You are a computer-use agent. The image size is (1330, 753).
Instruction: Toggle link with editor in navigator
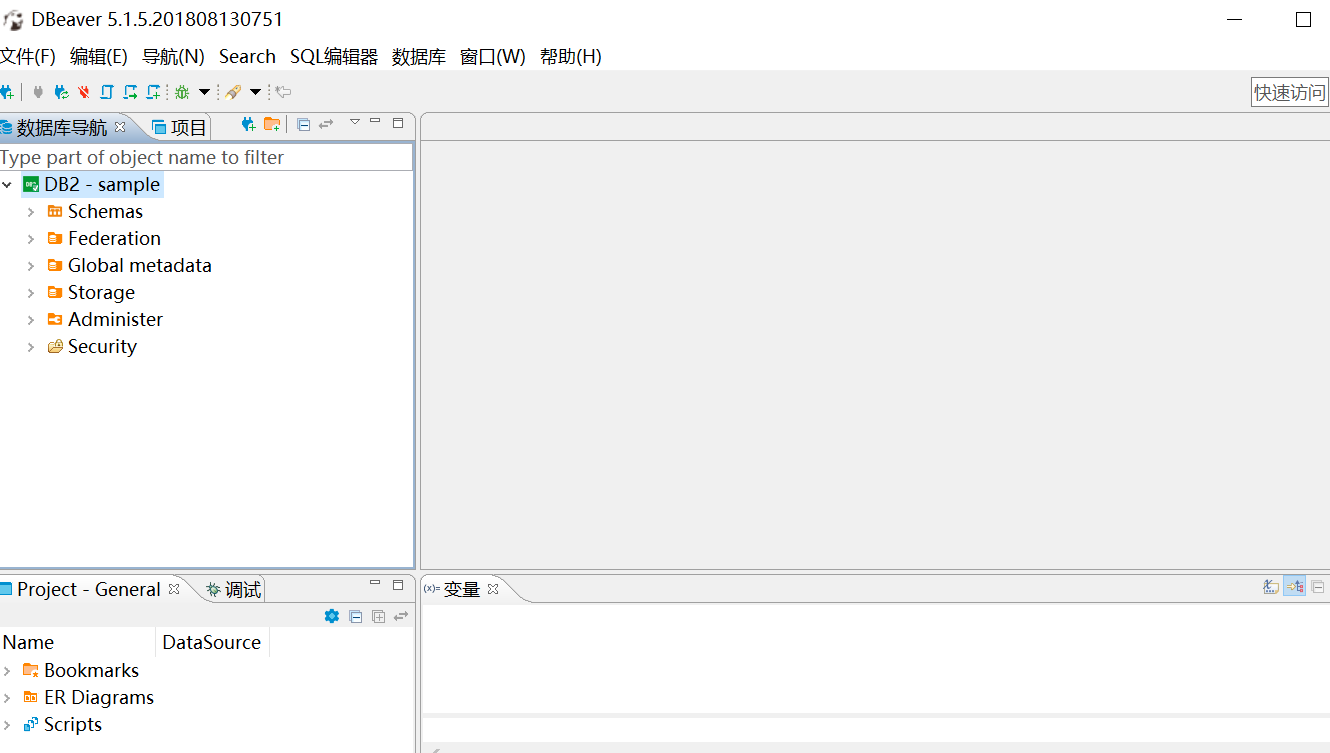click(x=326, y=124)
